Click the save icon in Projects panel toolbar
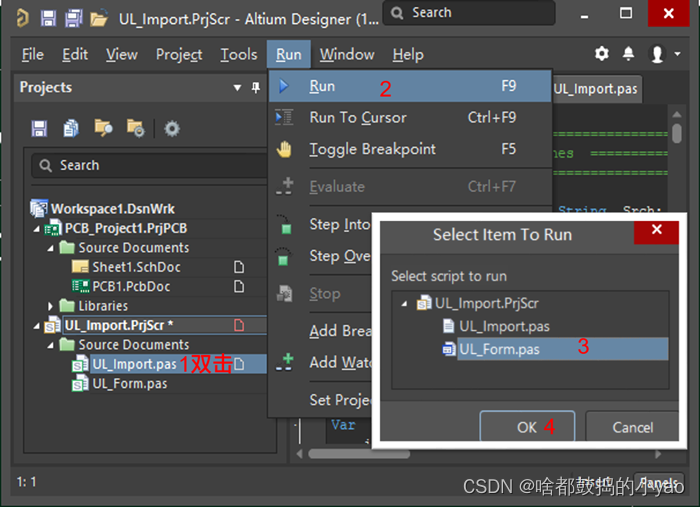Screen dimensions: 700x507 [x=39, y=128]
